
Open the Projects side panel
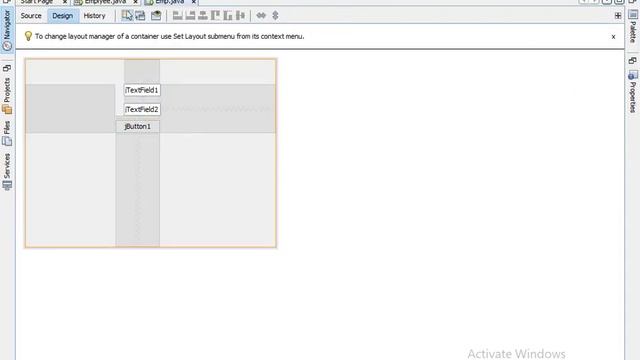click(x=7, y=96)
